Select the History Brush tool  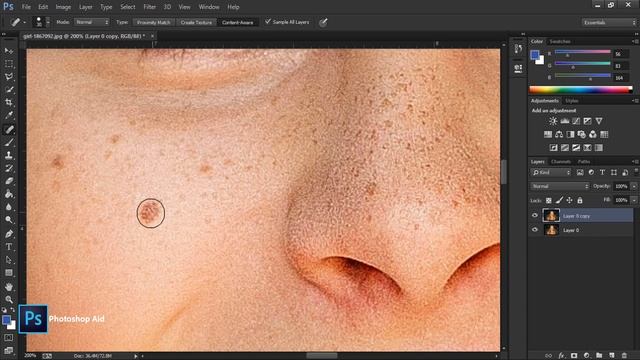9,168
